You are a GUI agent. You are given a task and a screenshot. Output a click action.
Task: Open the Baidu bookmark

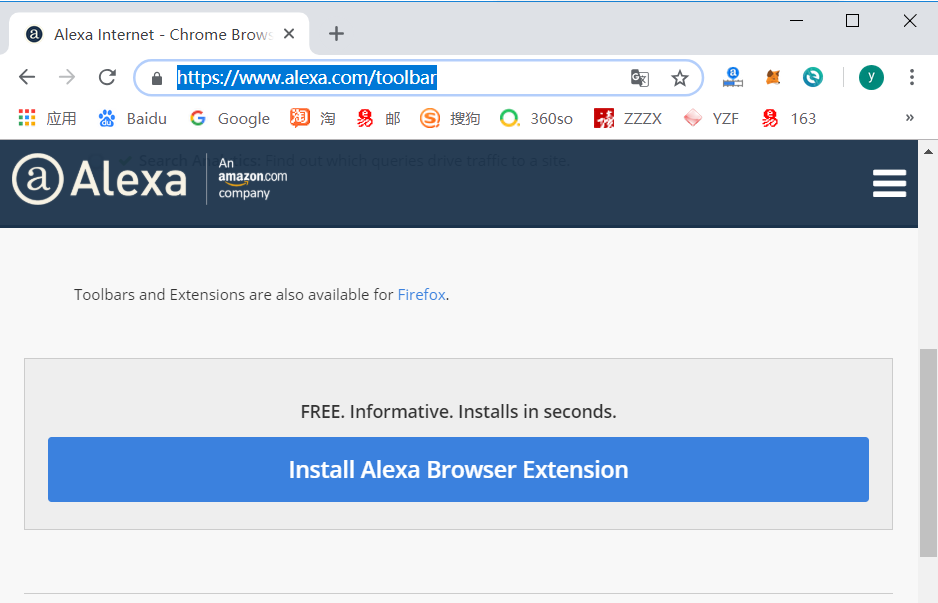[133, 118]
